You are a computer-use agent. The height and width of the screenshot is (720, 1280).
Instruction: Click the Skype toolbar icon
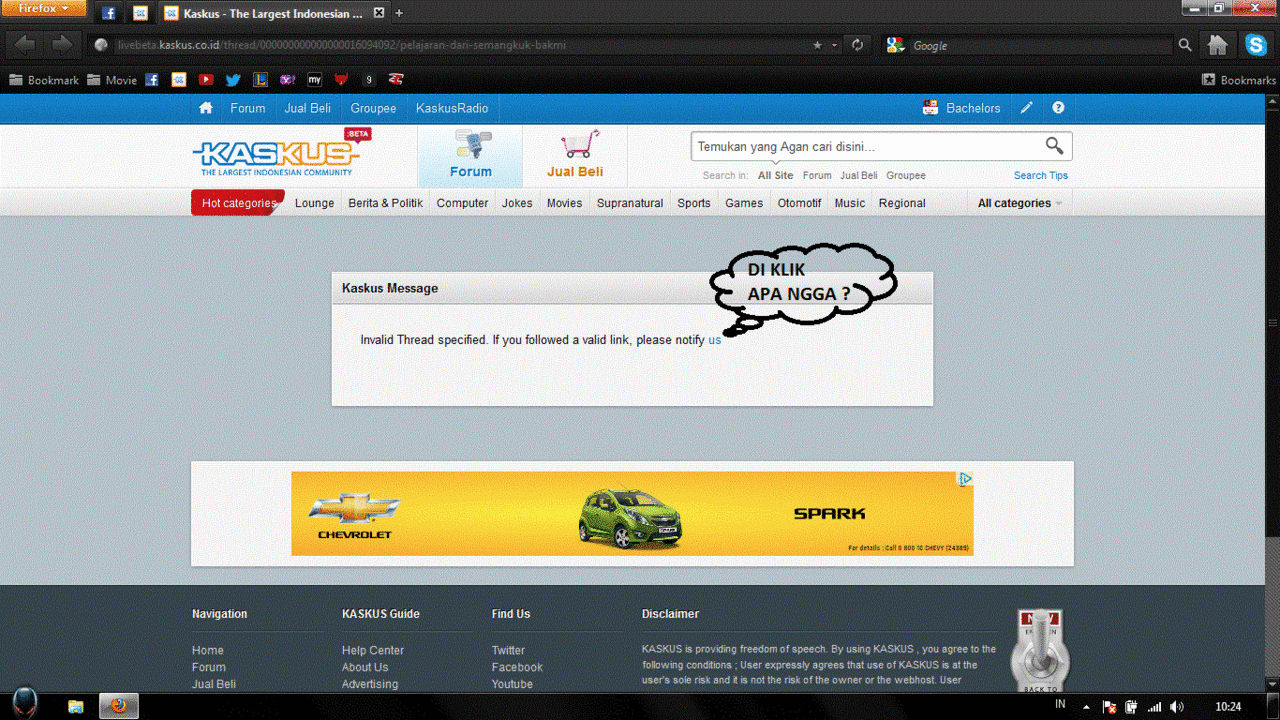click(x=1256, y=45)
